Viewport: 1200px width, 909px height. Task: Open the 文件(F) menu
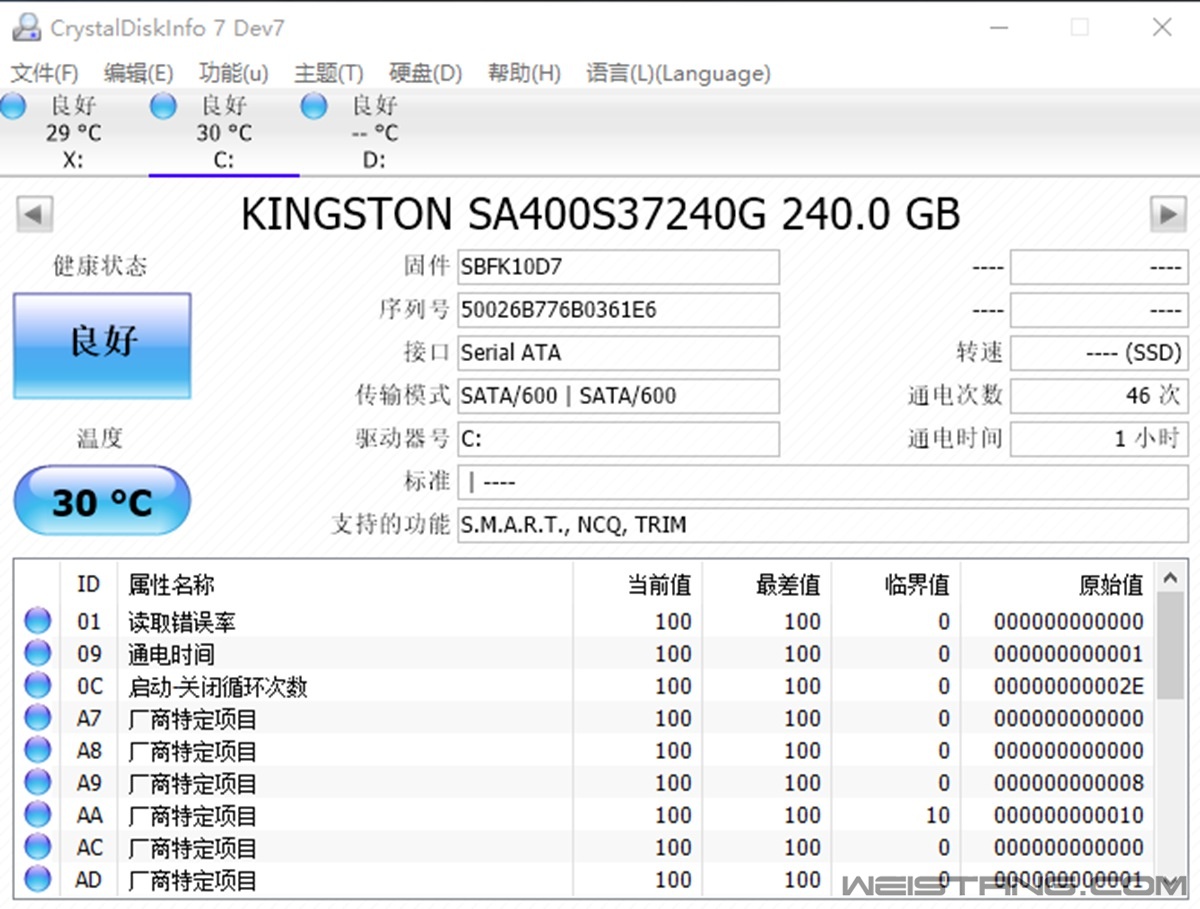pos(44,73)
